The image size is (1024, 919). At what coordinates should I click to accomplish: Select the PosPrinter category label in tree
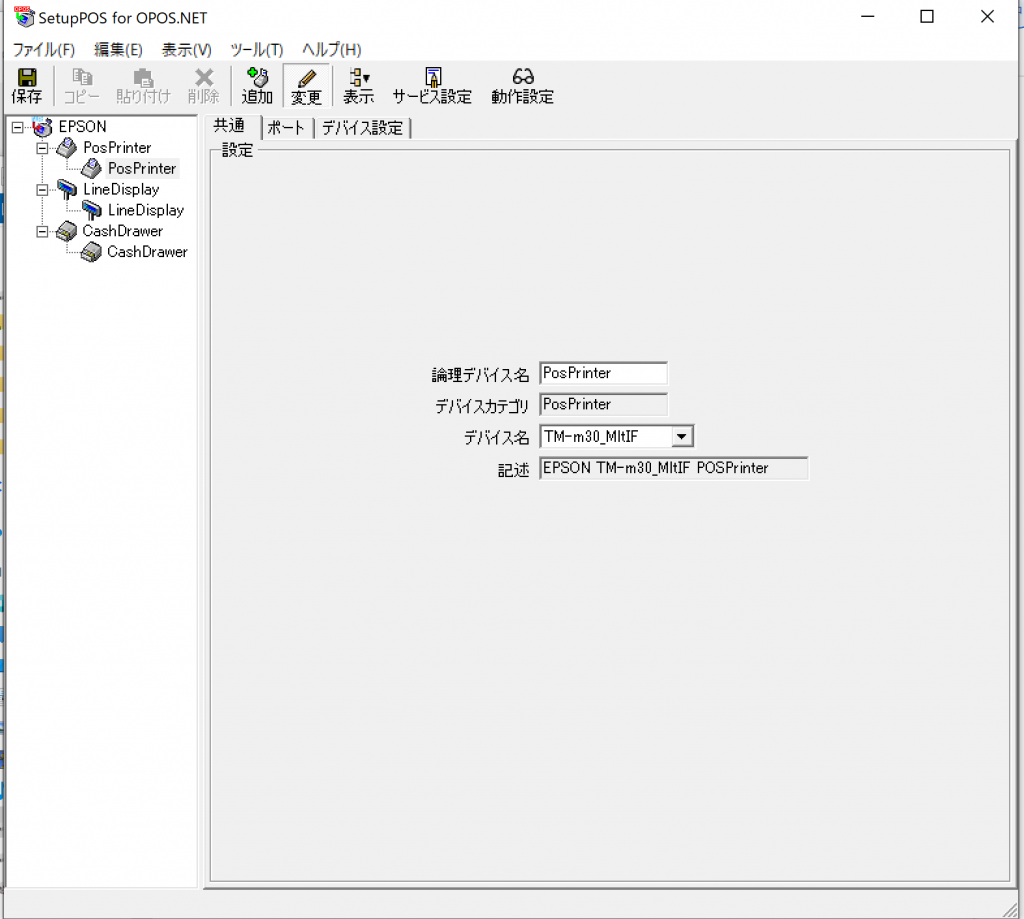117,148
